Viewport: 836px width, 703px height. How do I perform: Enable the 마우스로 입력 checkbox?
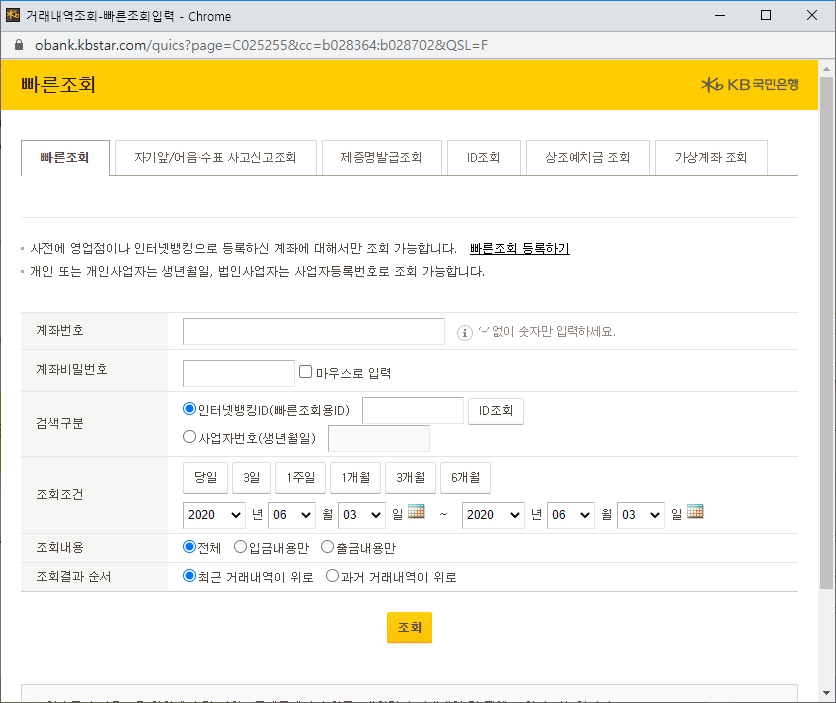point(304,370)
